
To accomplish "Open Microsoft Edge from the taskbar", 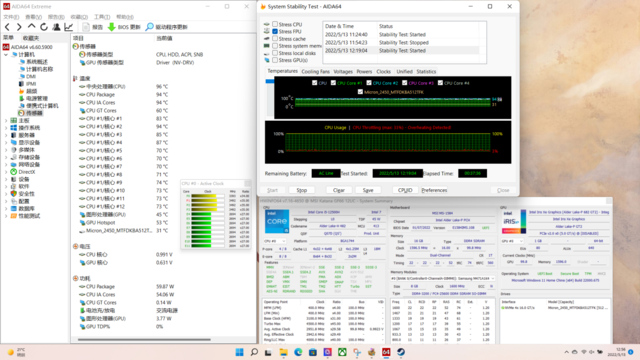I will tap(298, 352).
